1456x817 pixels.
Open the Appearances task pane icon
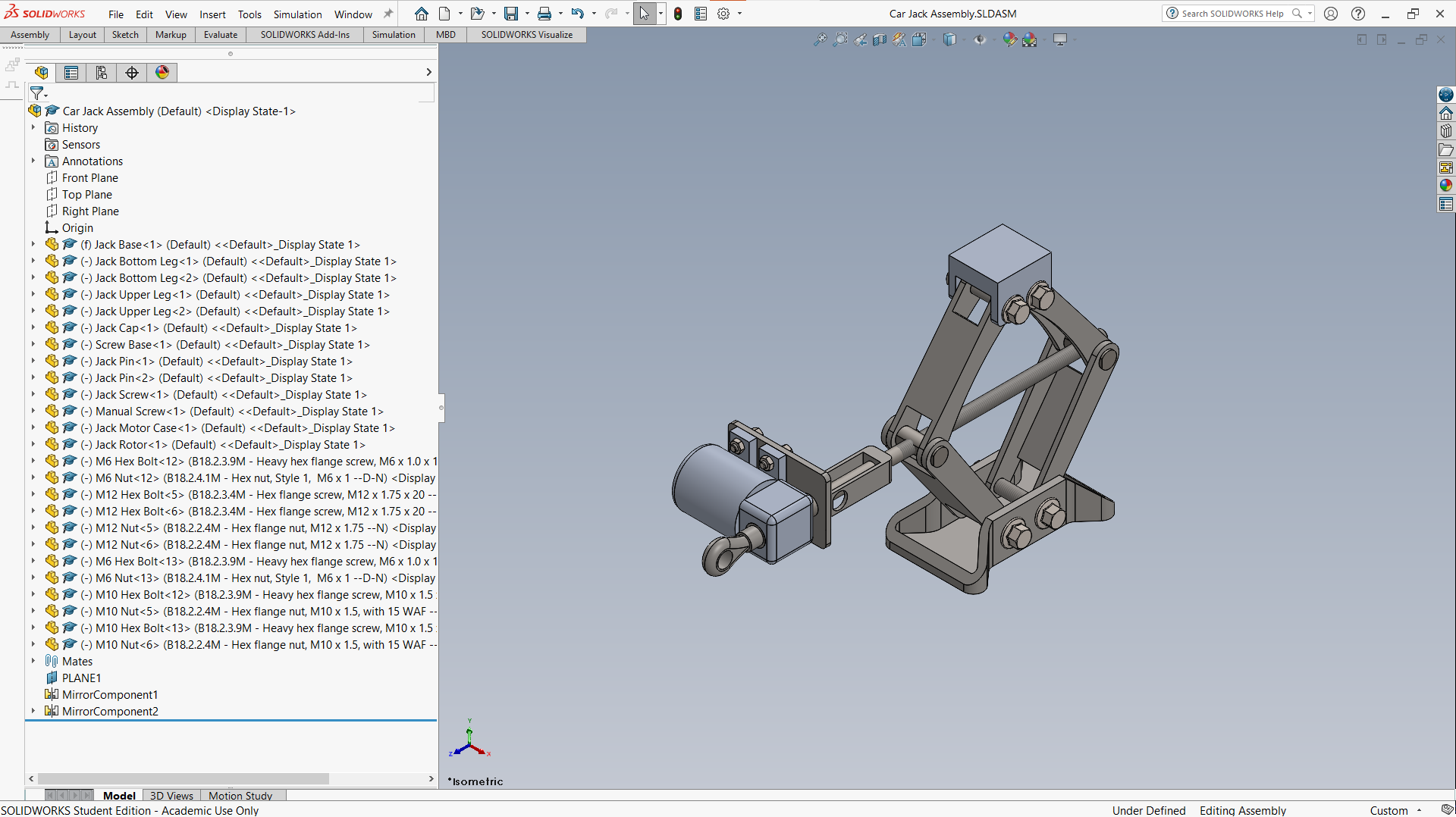[1446, 186]
